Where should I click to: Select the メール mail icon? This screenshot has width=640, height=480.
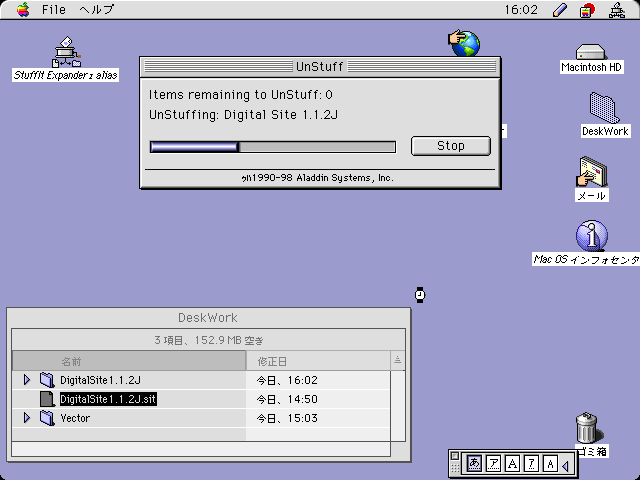pyautogui.click(x=592, y=172)
